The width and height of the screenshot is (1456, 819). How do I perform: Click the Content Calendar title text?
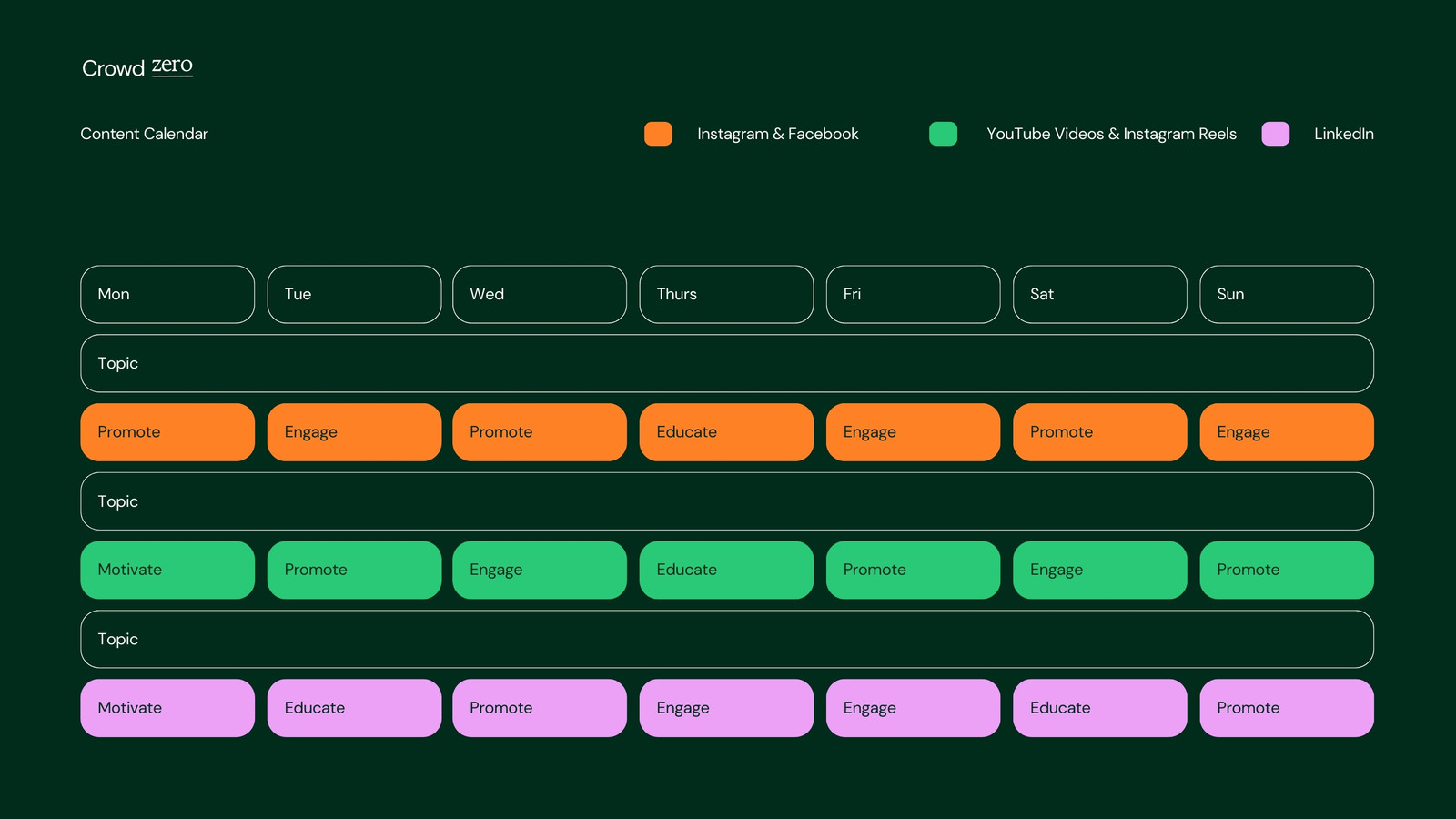point(144,134)
